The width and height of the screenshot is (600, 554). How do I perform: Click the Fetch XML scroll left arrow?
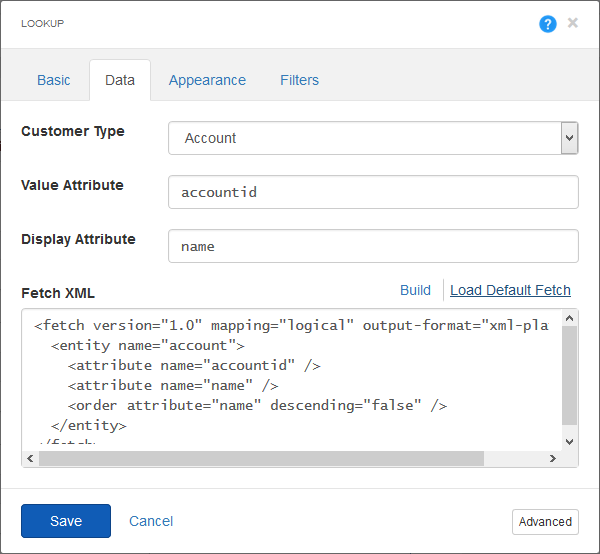(x=31, y=458)
